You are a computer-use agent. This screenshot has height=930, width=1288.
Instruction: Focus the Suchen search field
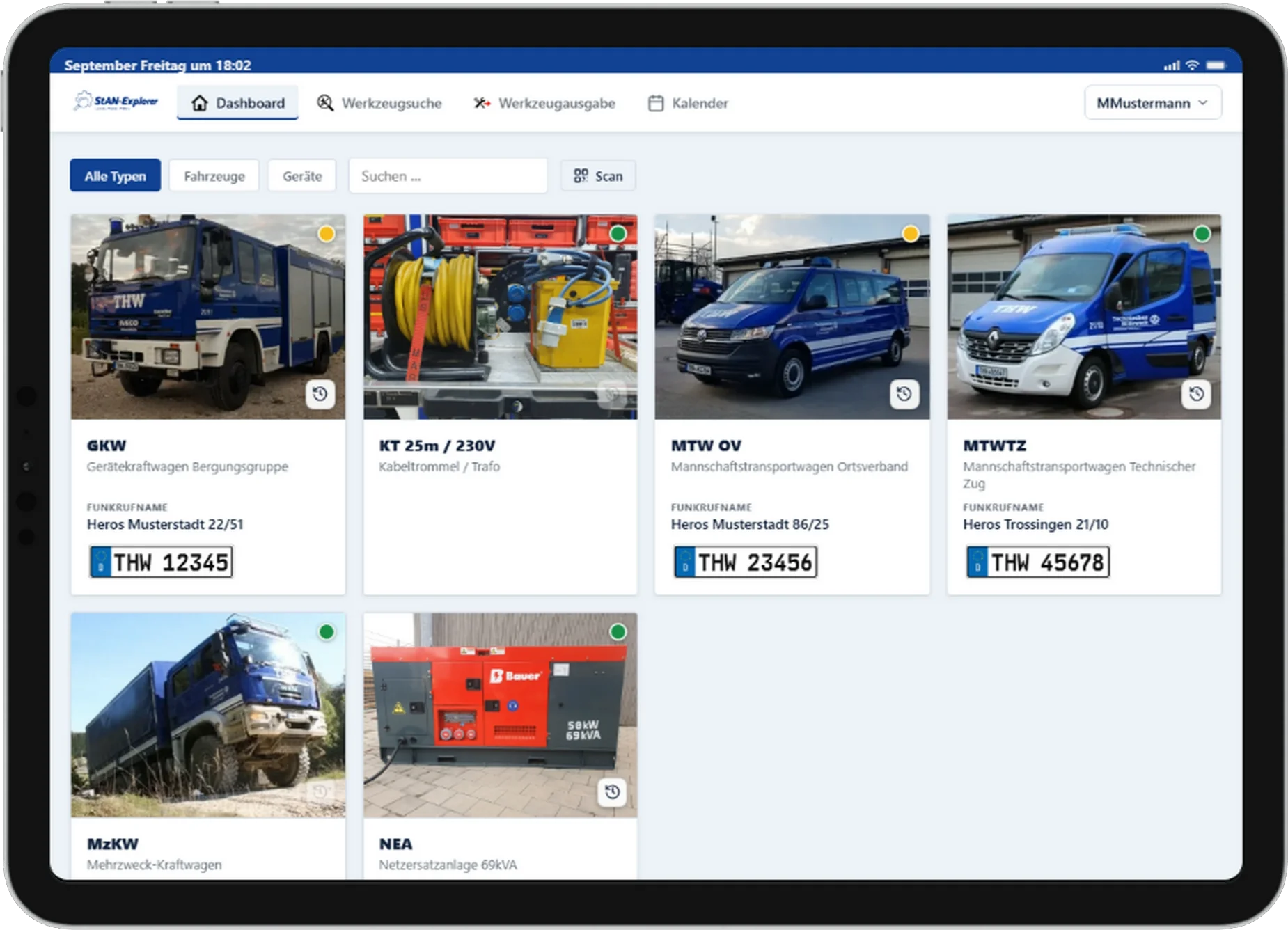click(448, 176)
